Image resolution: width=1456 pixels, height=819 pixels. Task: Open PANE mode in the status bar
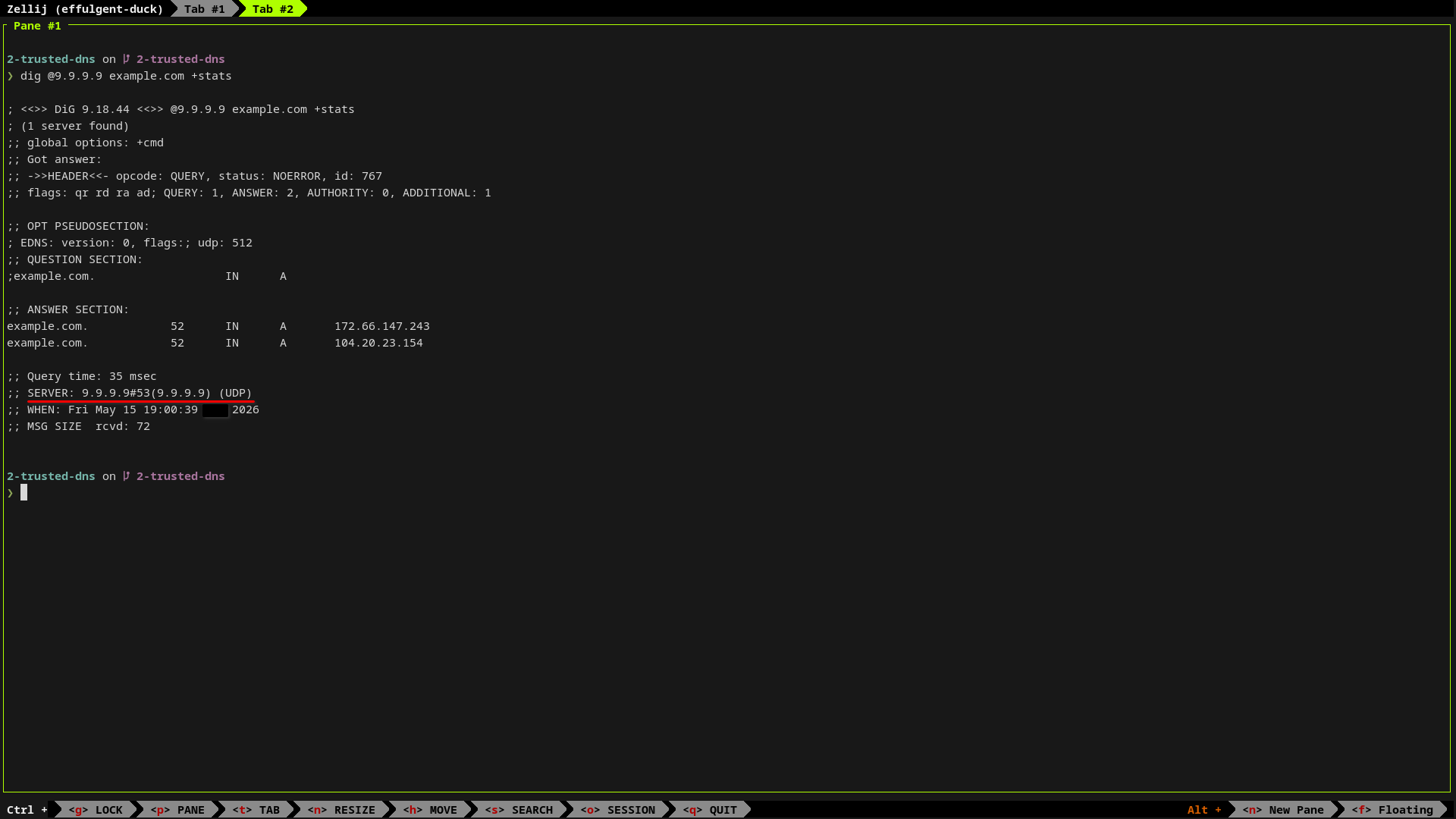[x=177, y=810]
